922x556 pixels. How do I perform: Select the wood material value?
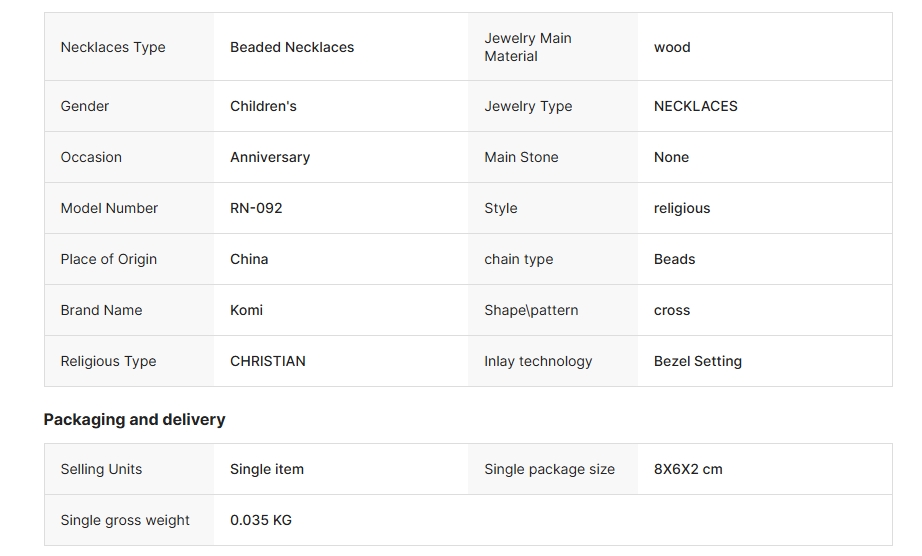(x=672, y=47)
